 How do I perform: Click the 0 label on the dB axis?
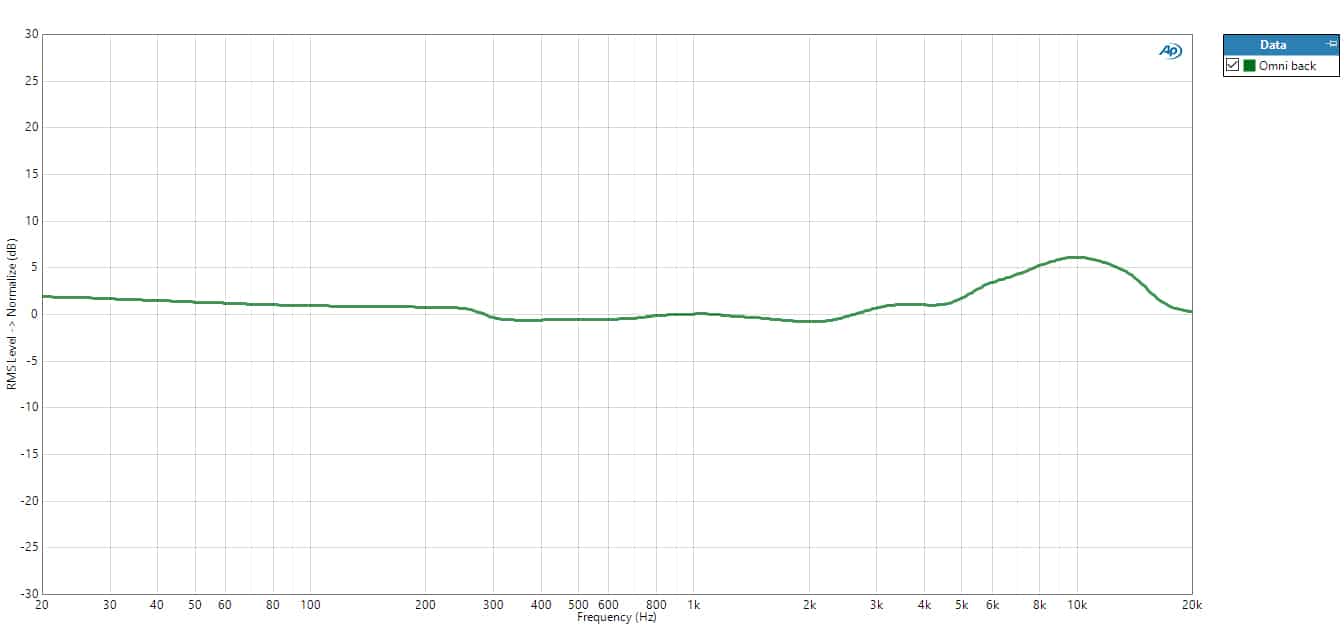coord(34,314)
